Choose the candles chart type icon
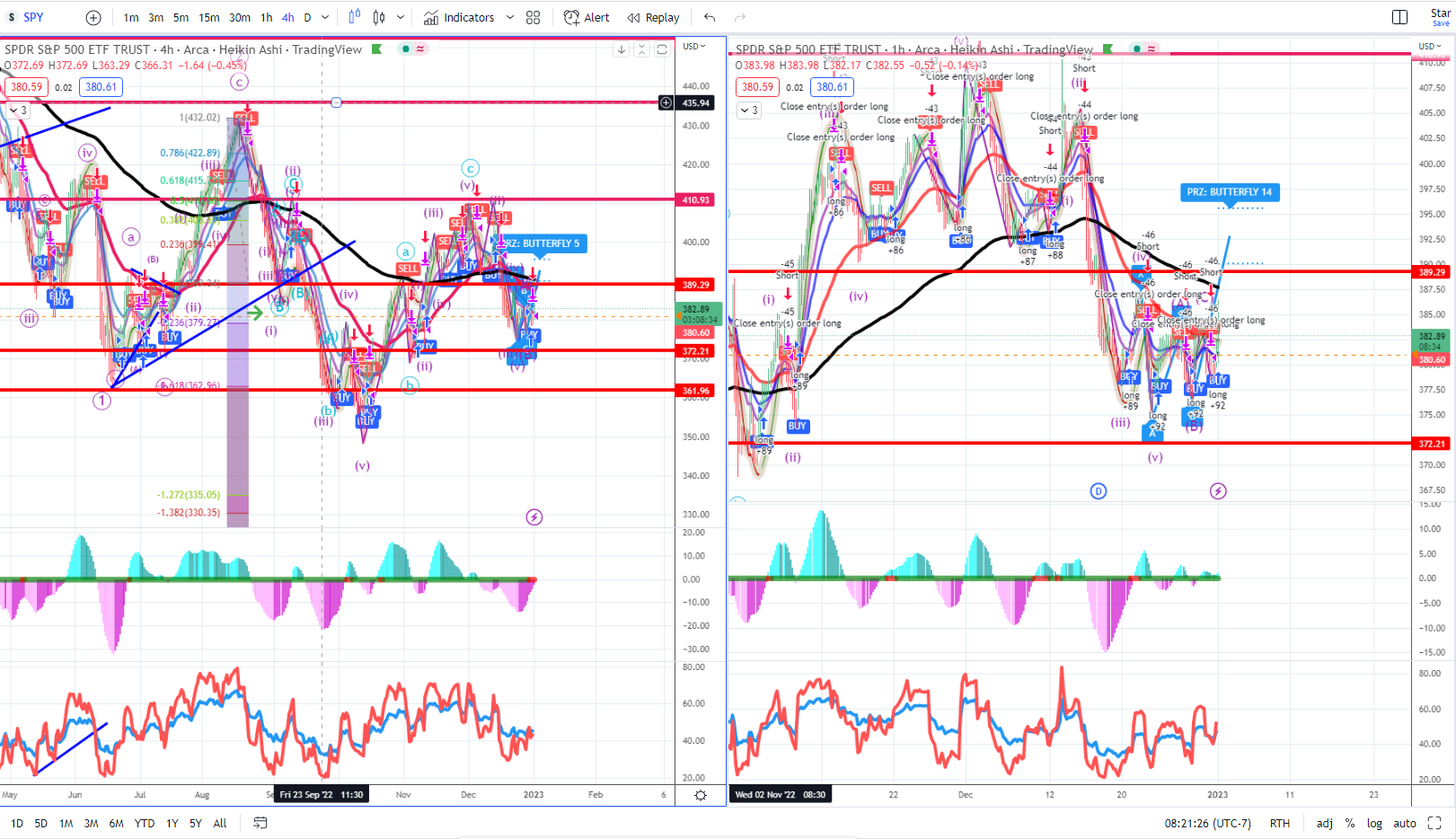Image resolution: width=1456 pixels, height=839 pixels. (x=379, y=17)
